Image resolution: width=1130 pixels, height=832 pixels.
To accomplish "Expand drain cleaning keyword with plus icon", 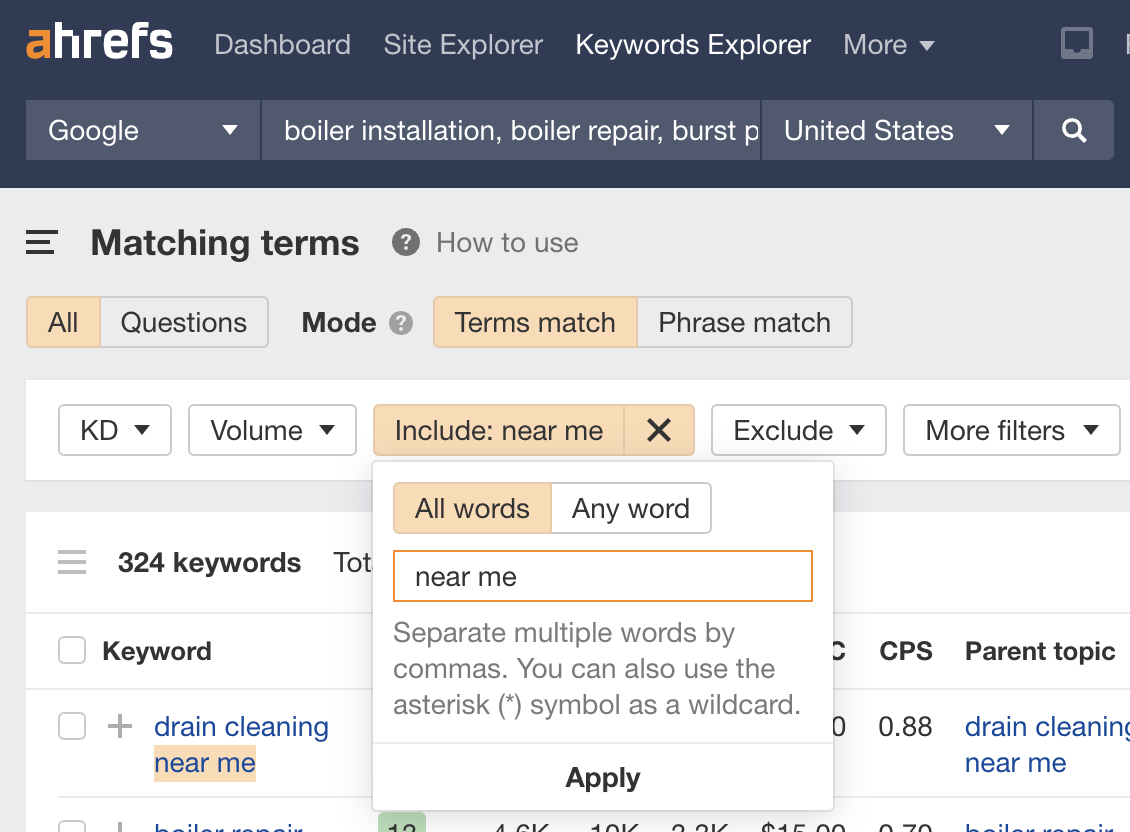I will [119, 726].
